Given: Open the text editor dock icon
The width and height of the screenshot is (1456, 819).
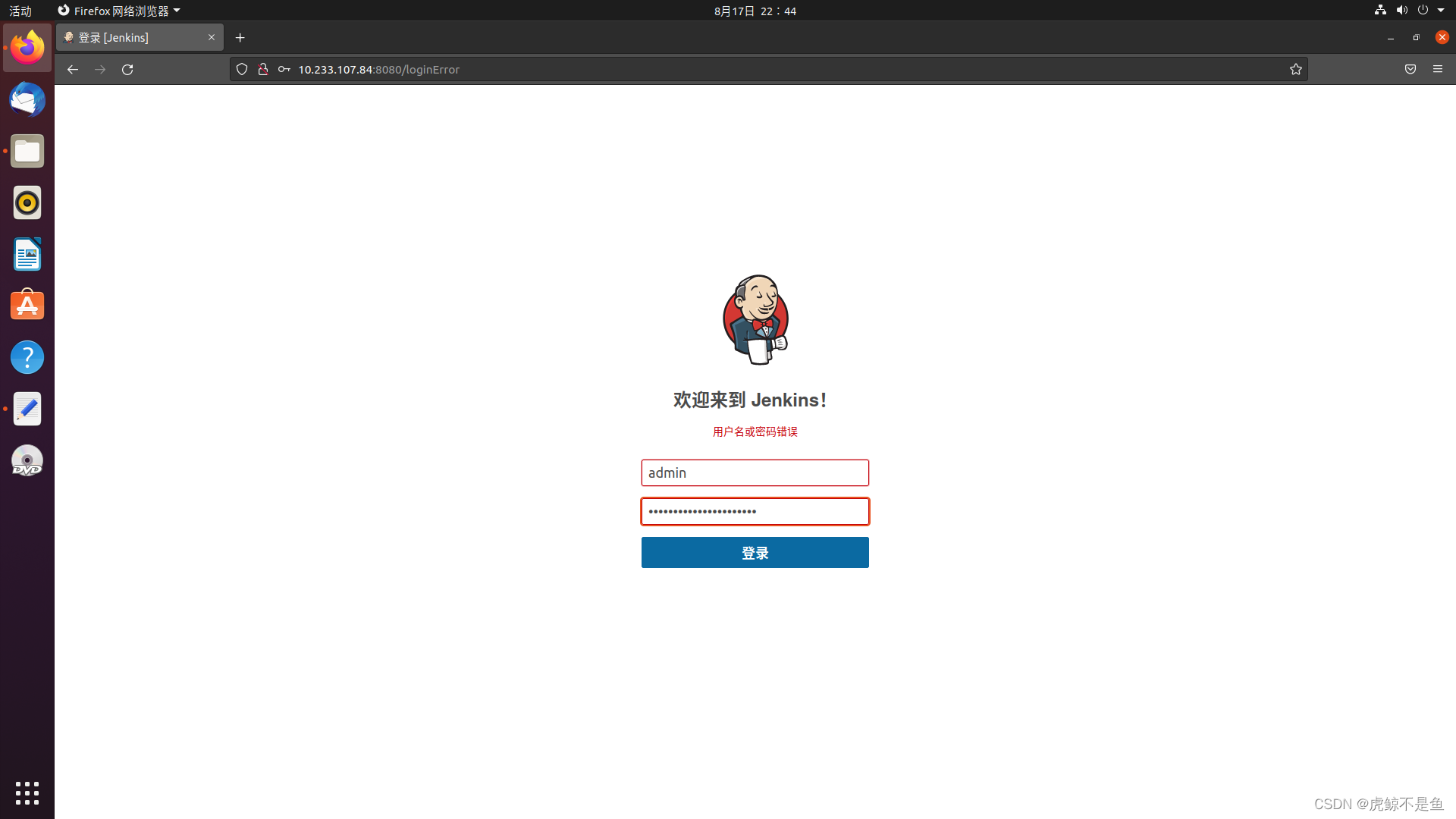Looking at the screenshot, I should click(27, 409).
